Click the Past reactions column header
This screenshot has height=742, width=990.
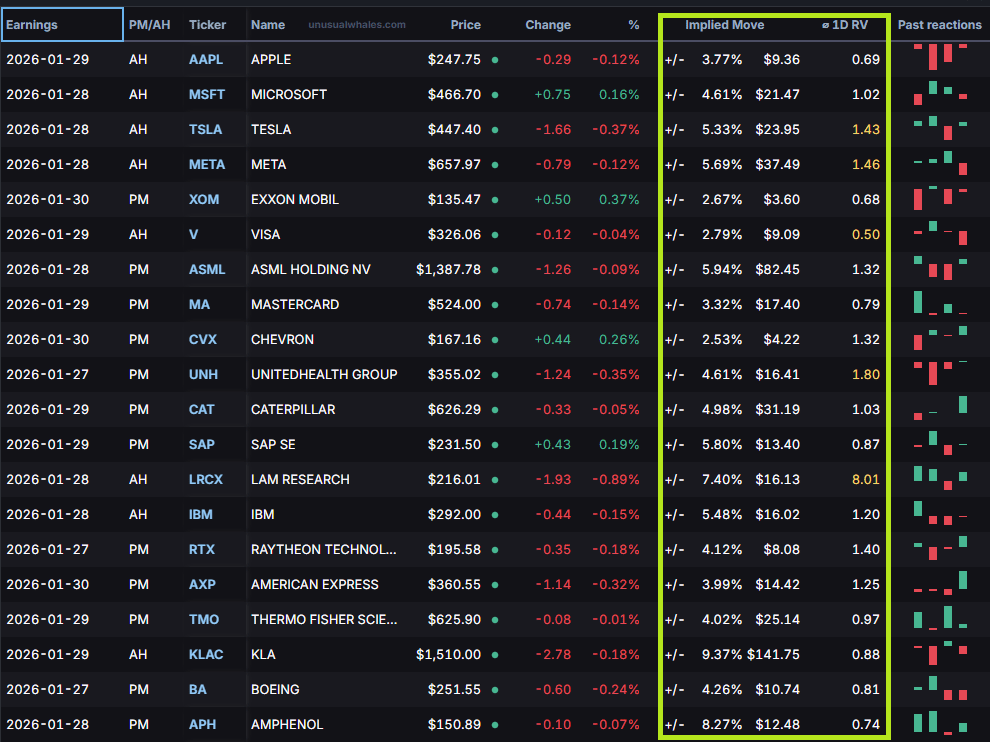tap(939, 25)
